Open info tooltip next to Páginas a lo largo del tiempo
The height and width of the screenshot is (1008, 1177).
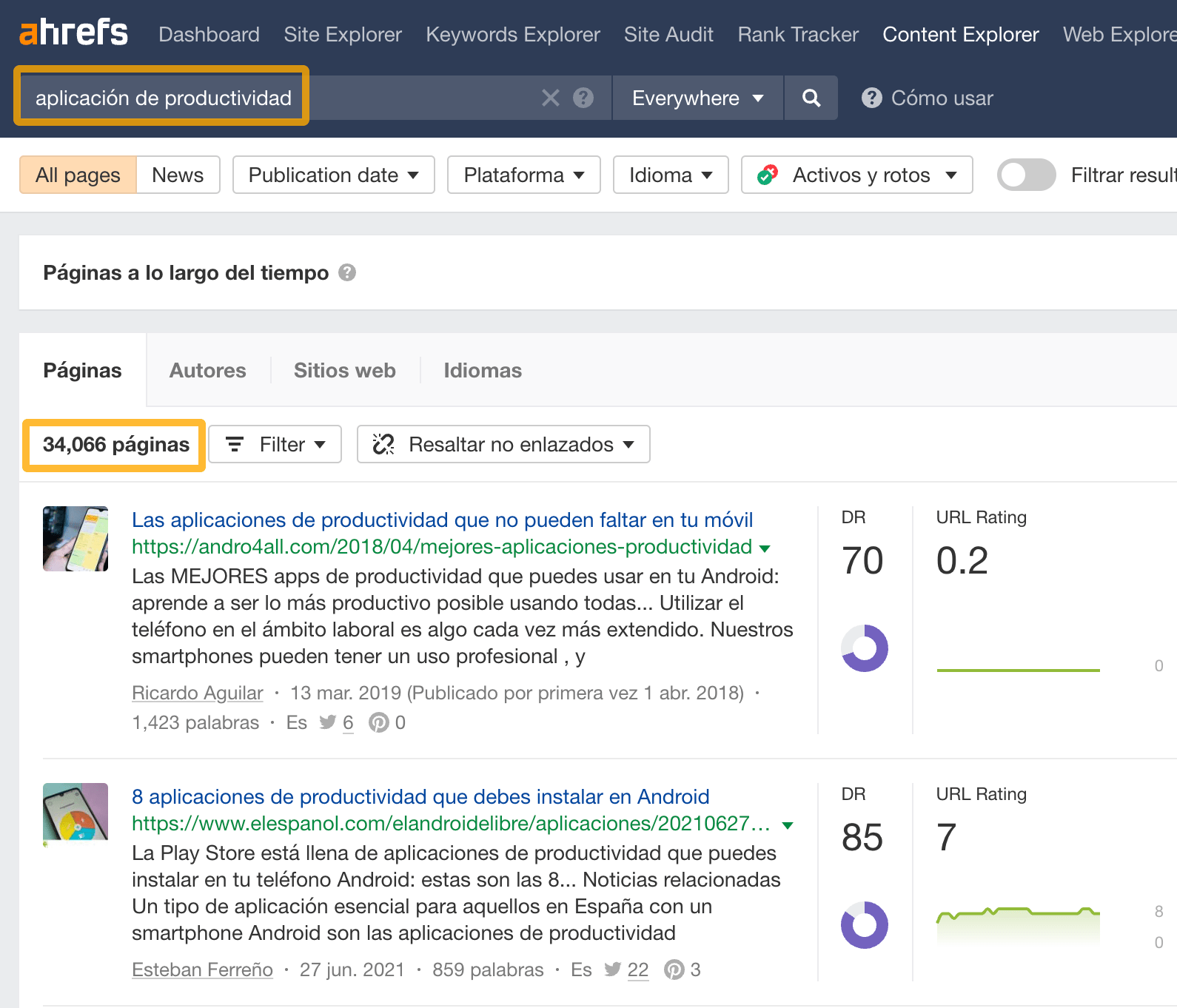tap(347, 272)
